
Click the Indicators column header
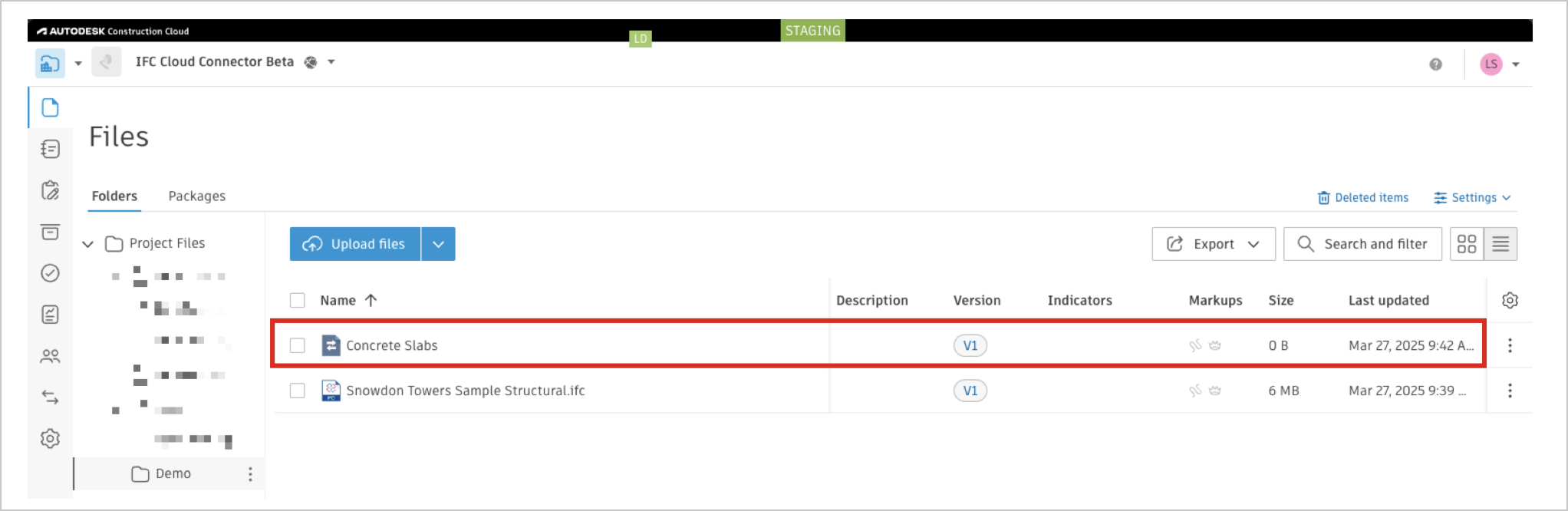1080,301
